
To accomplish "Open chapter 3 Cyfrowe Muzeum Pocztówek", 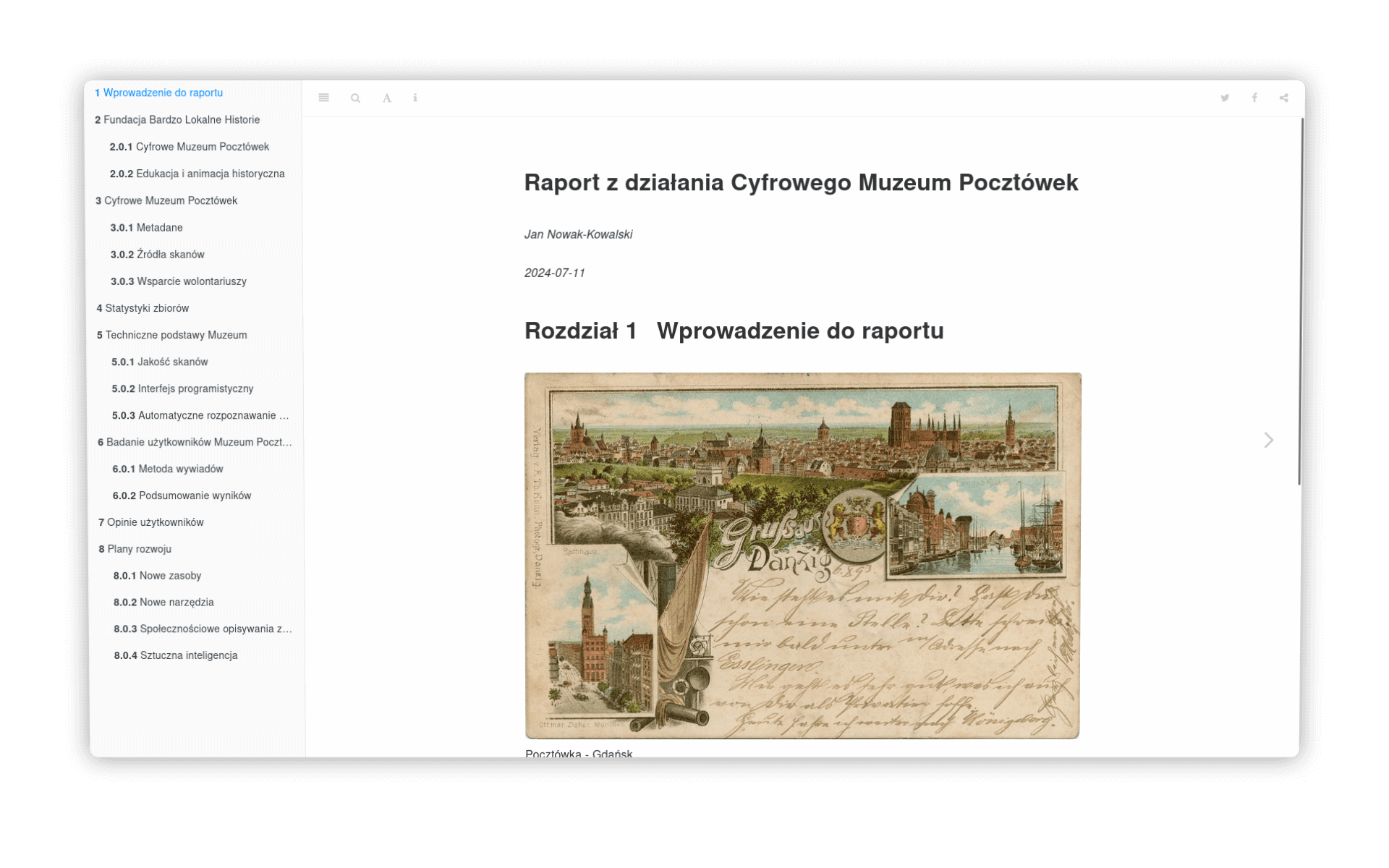I will tap(166, 200).
